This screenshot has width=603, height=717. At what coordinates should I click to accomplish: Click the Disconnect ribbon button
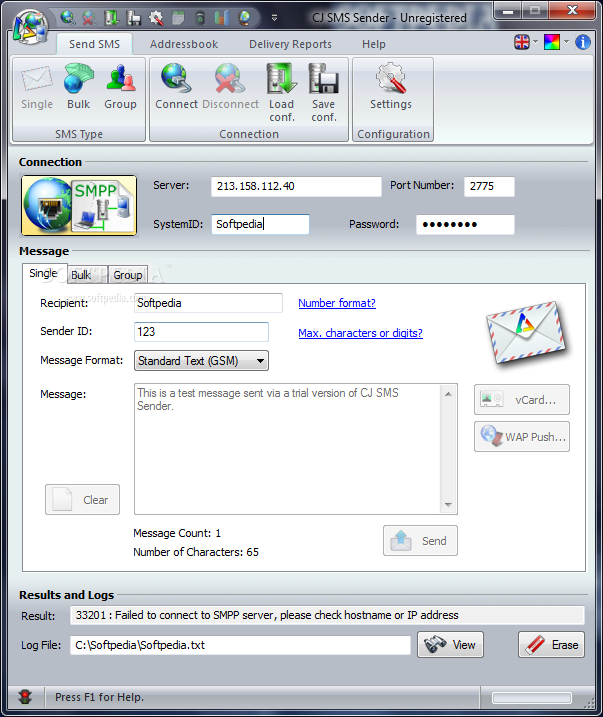(230, 87)
